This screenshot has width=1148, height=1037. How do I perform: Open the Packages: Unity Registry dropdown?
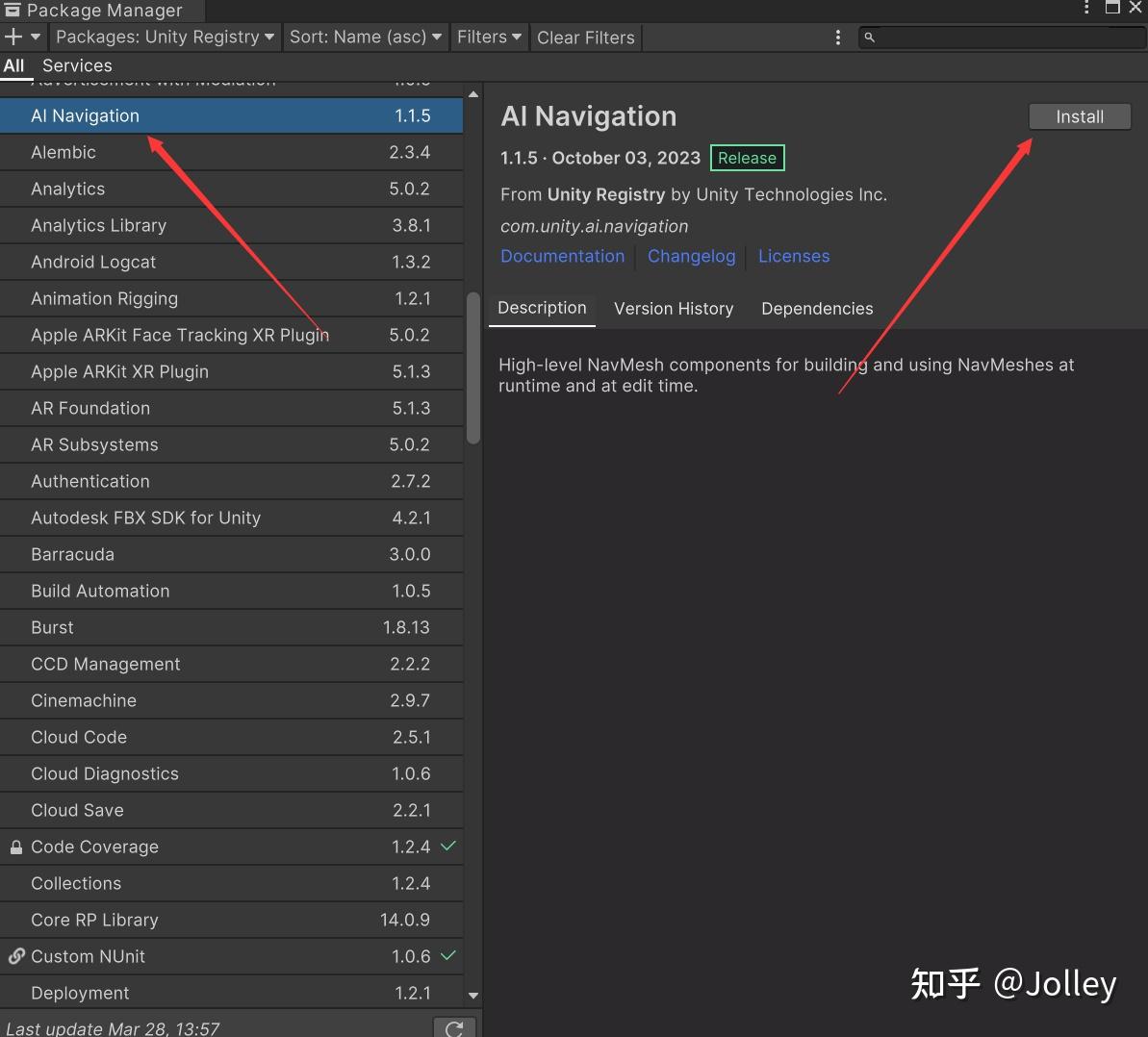click(165, 37)
